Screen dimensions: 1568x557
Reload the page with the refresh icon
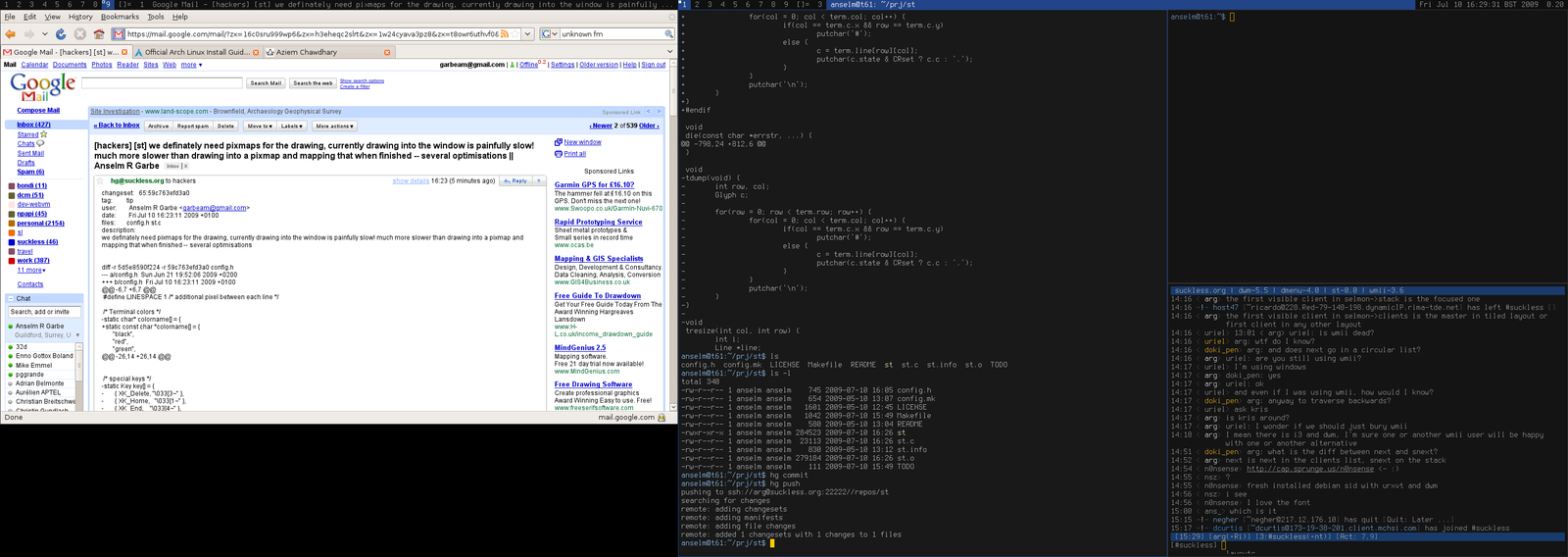click(61, 34)
